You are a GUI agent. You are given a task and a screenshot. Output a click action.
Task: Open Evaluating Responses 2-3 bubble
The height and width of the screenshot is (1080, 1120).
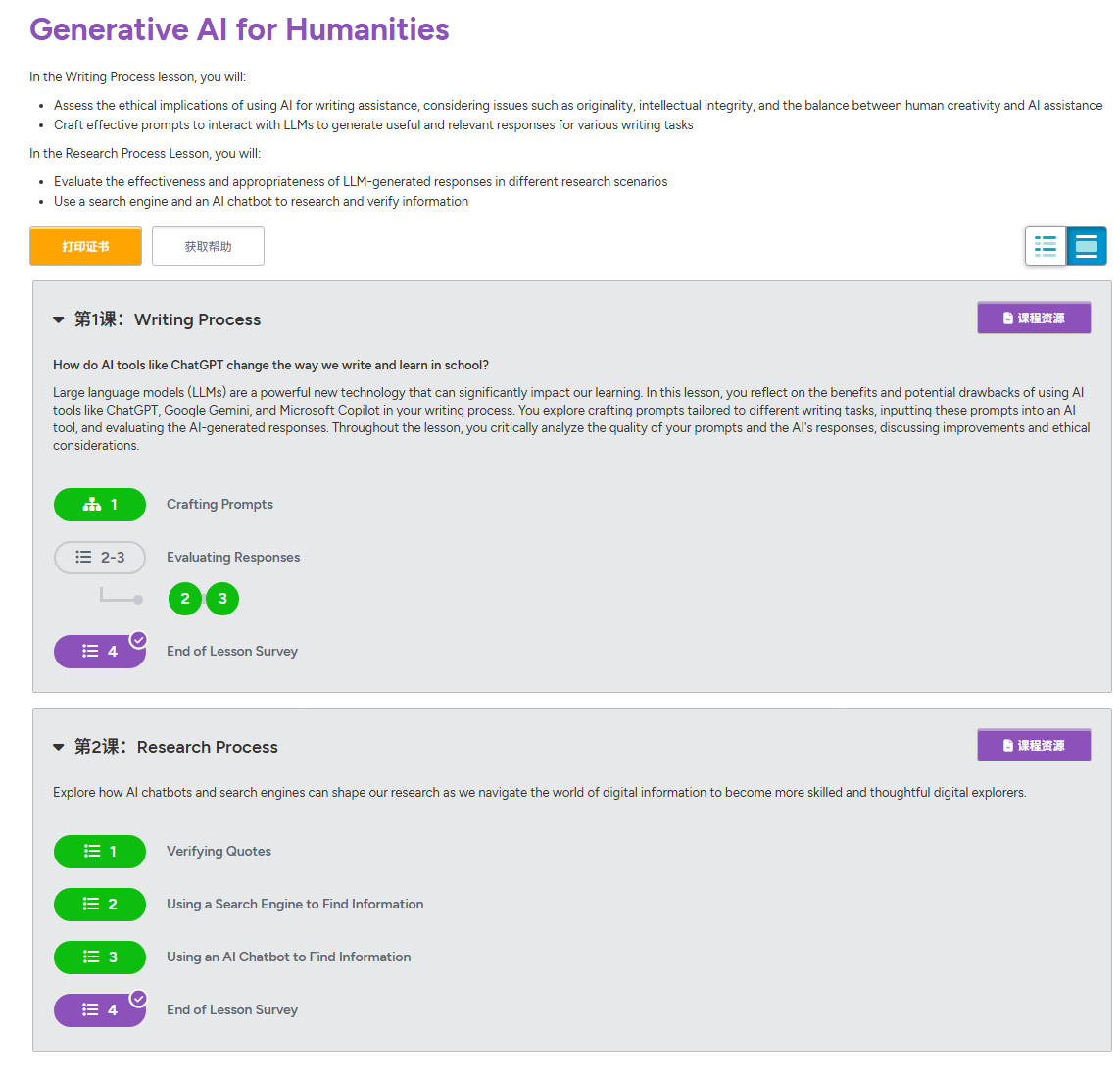(100, 557)
